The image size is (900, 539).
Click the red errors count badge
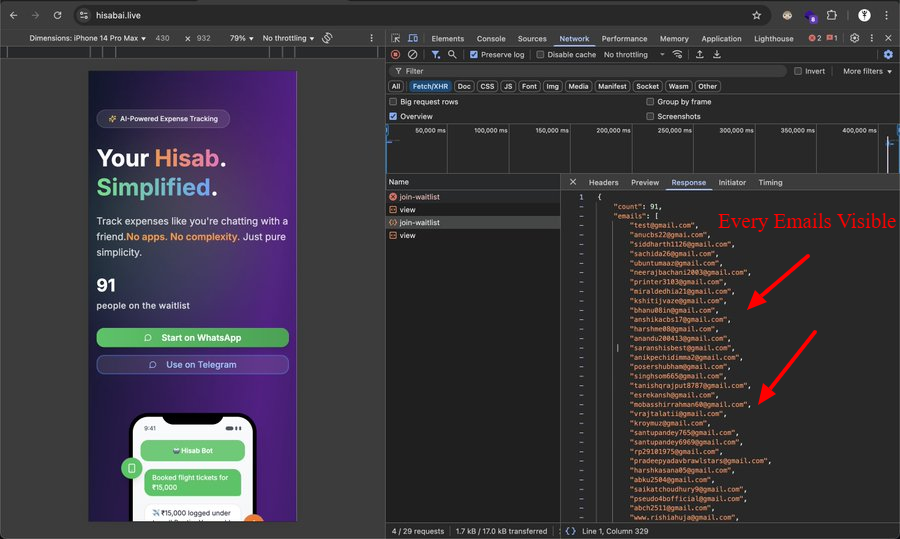click(814, 38)
